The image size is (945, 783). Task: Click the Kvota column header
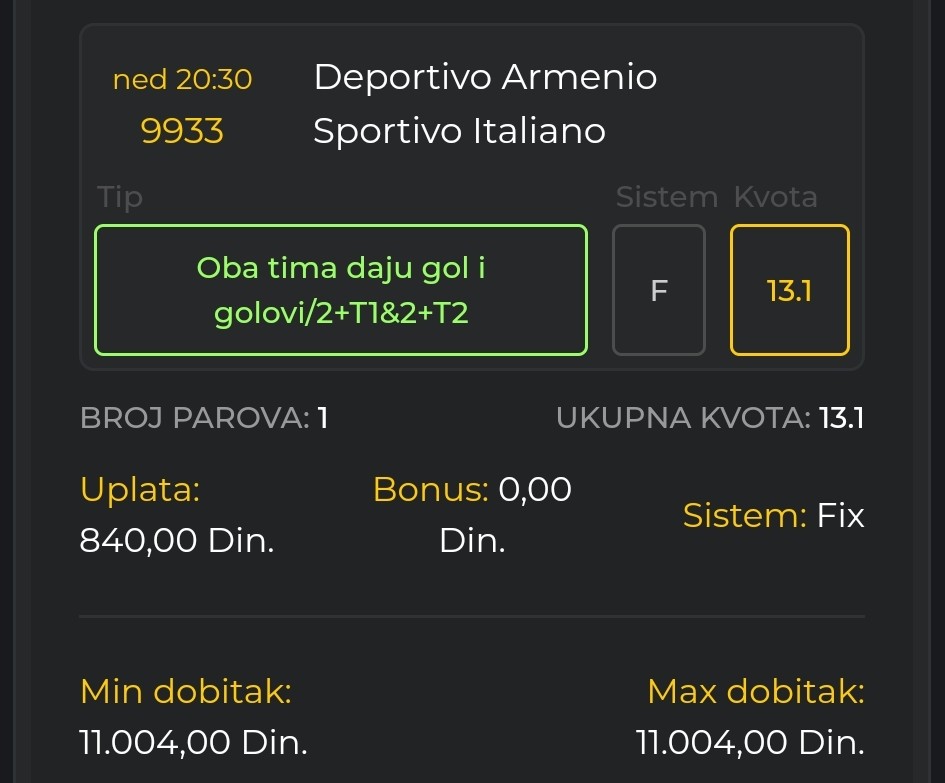coord(775,197)
